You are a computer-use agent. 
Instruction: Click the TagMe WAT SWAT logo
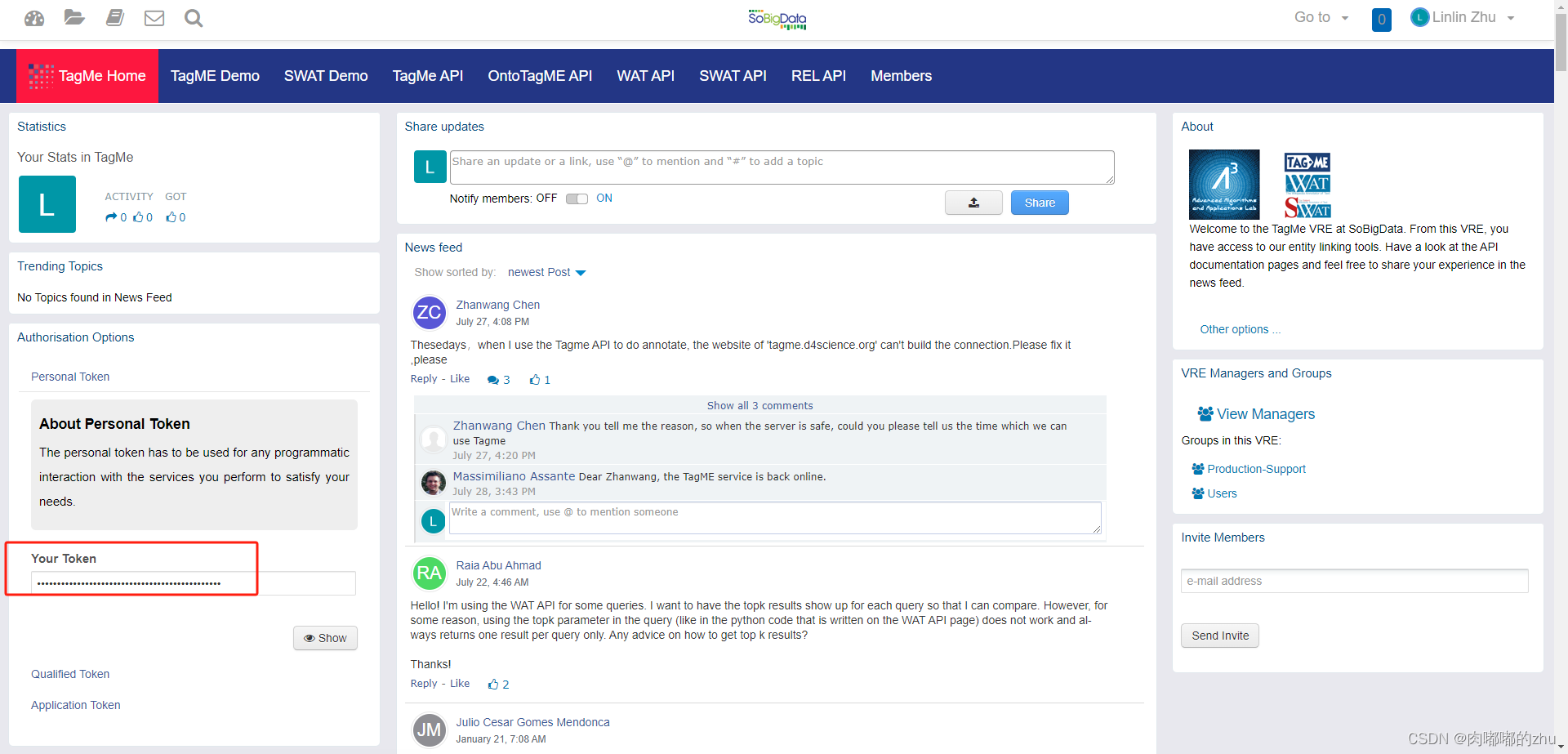pyautogui.click(x=1307, y=185)
